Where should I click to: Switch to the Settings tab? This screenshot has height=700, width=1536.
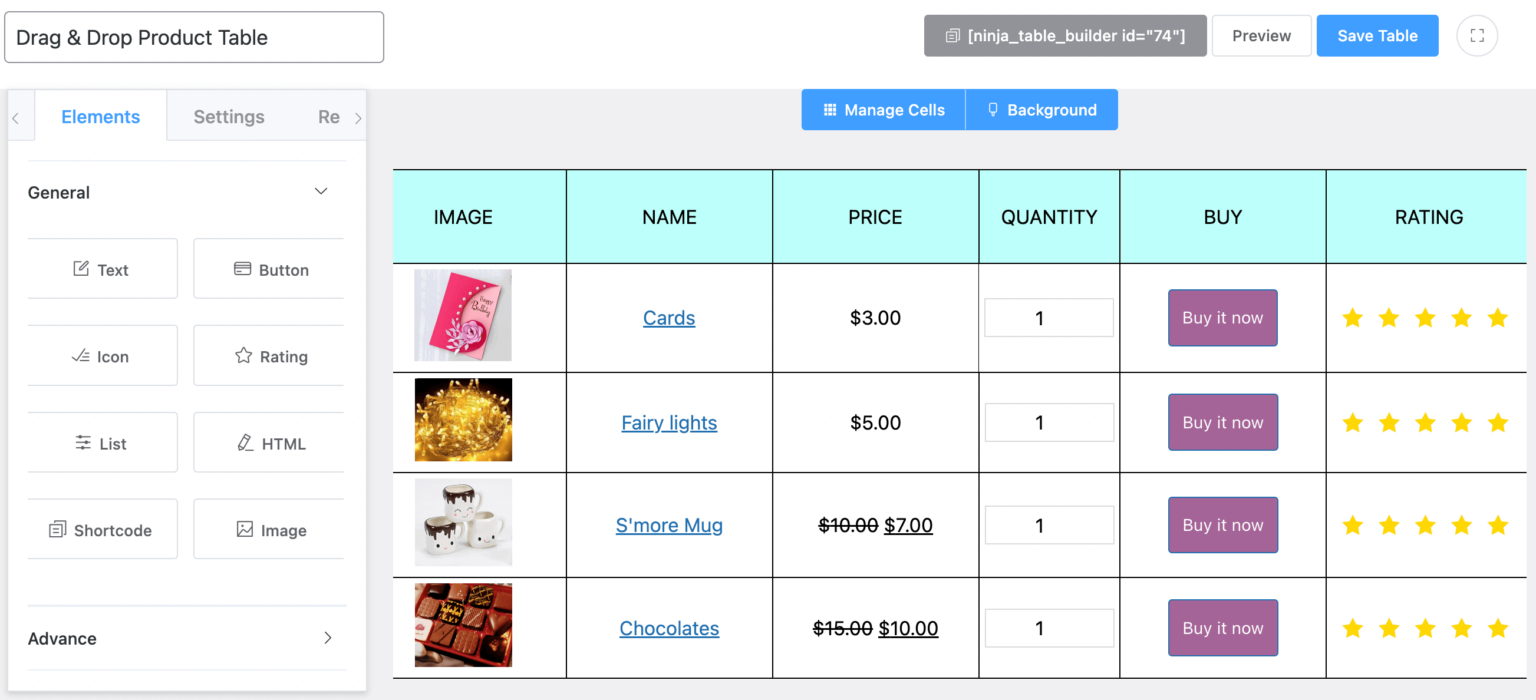click(228, 116)
